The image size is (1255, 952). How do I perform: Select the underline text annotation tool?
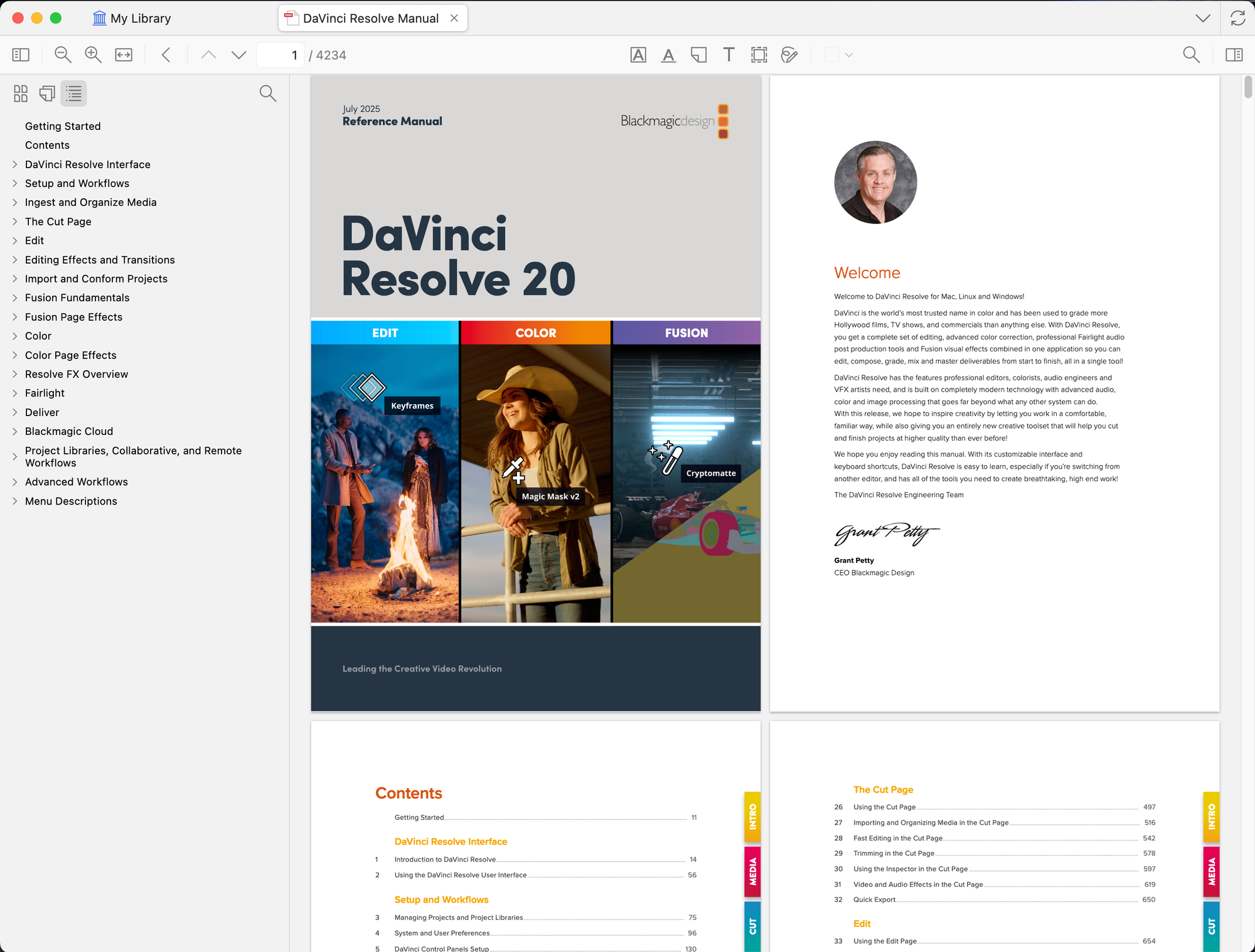668,55
